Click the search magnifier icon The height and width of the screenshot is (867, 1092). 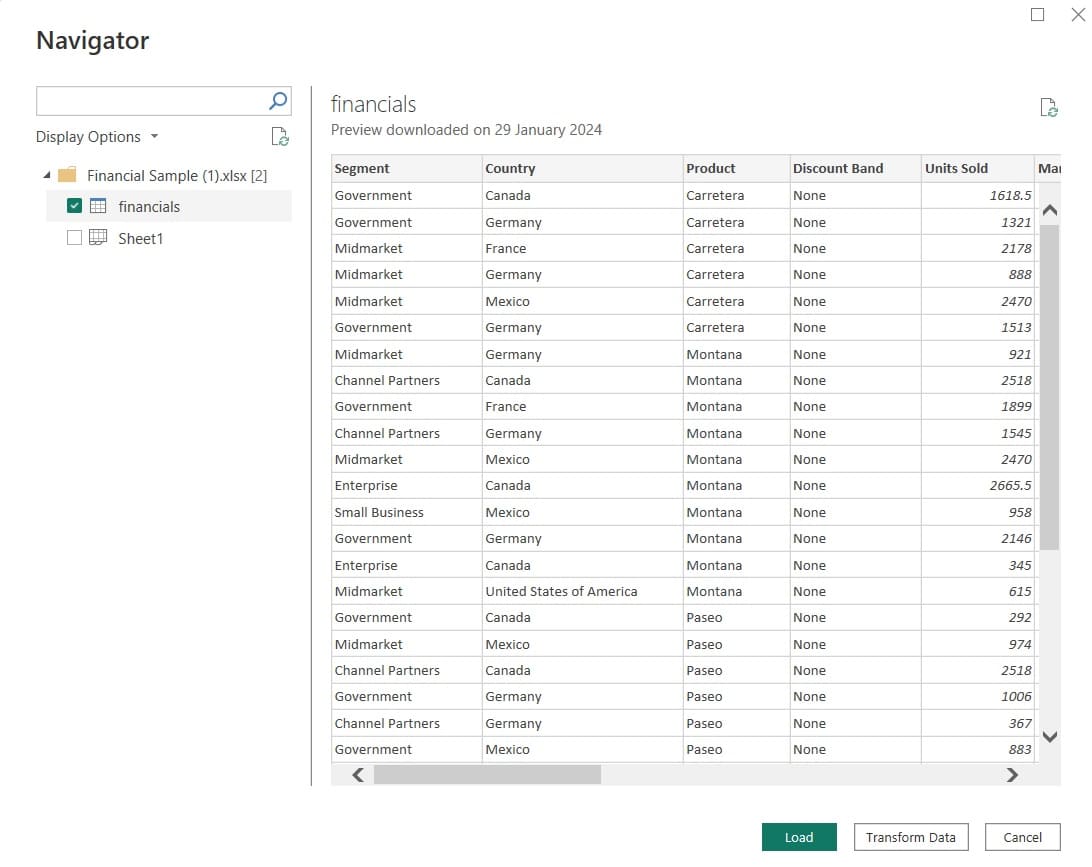pos(277,100)
